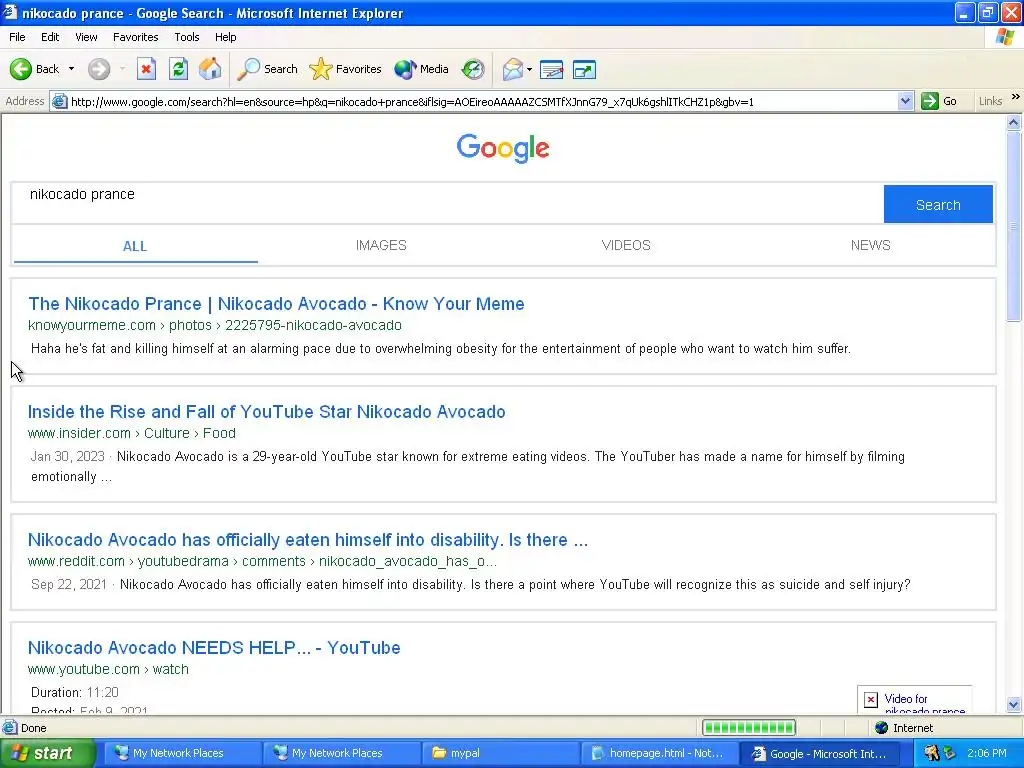Expand the Links toolbar chevron

click(1016, 97)
